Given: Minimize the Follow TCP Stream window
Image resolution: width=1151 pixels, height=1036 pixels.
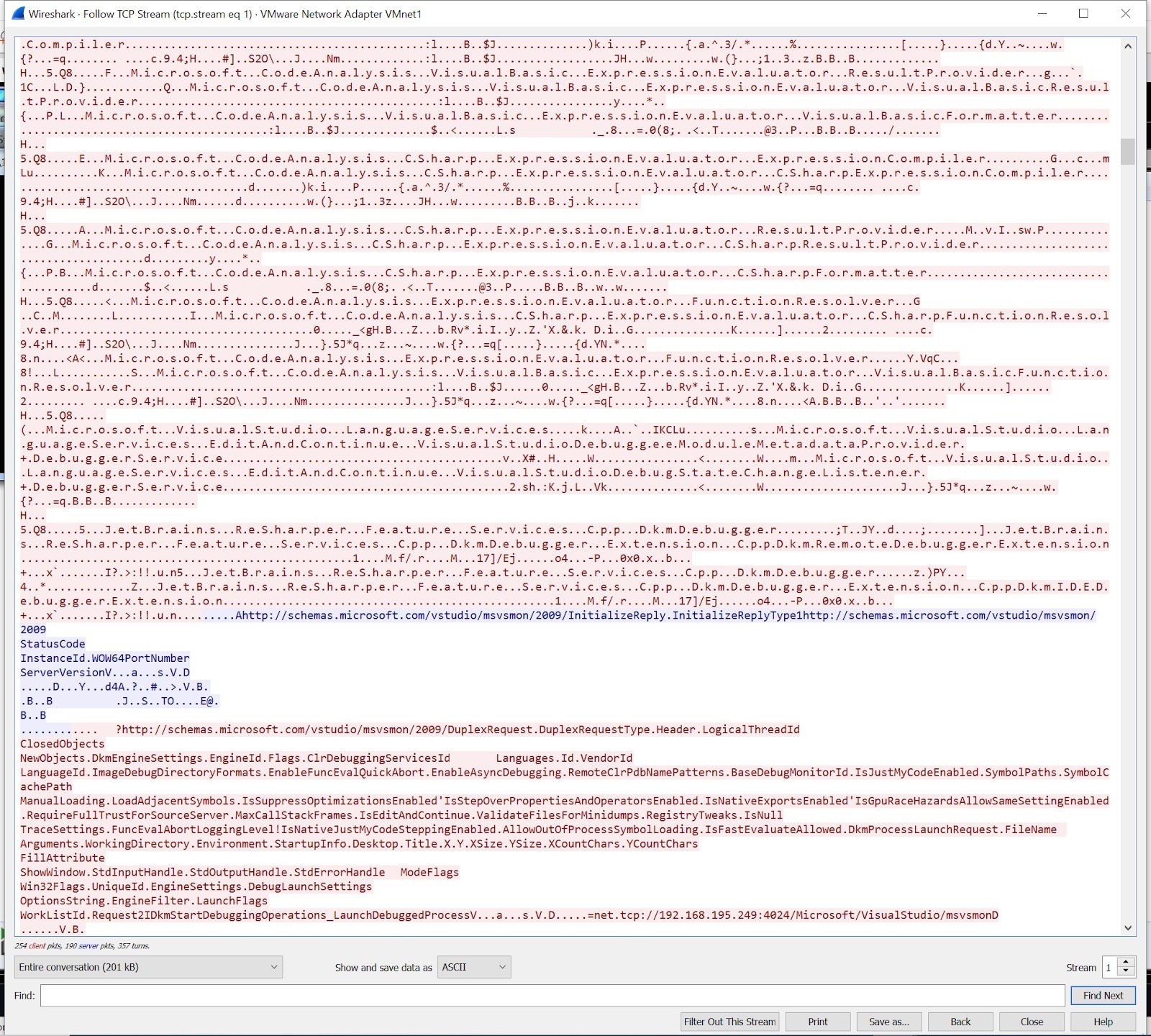Looking at the screenshot, I should tap(1042, 14).
